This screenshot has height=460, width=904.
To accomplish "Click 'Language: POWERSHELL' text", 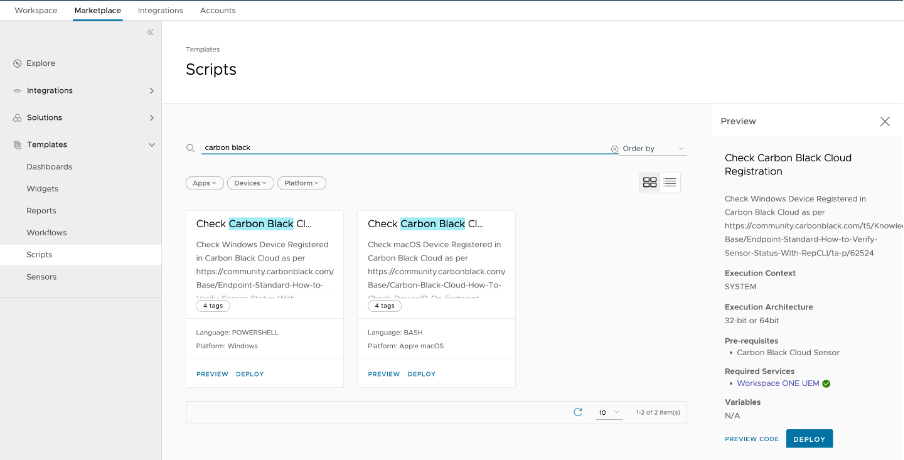I will (x=237, y=333).
